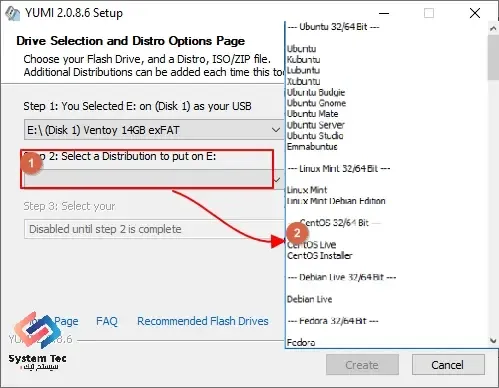Image resolution: width=499 pixels, height=388 pixels.
Task: Open the Step 2 distribution dropdown arrow
Action: tap(277, 180)
